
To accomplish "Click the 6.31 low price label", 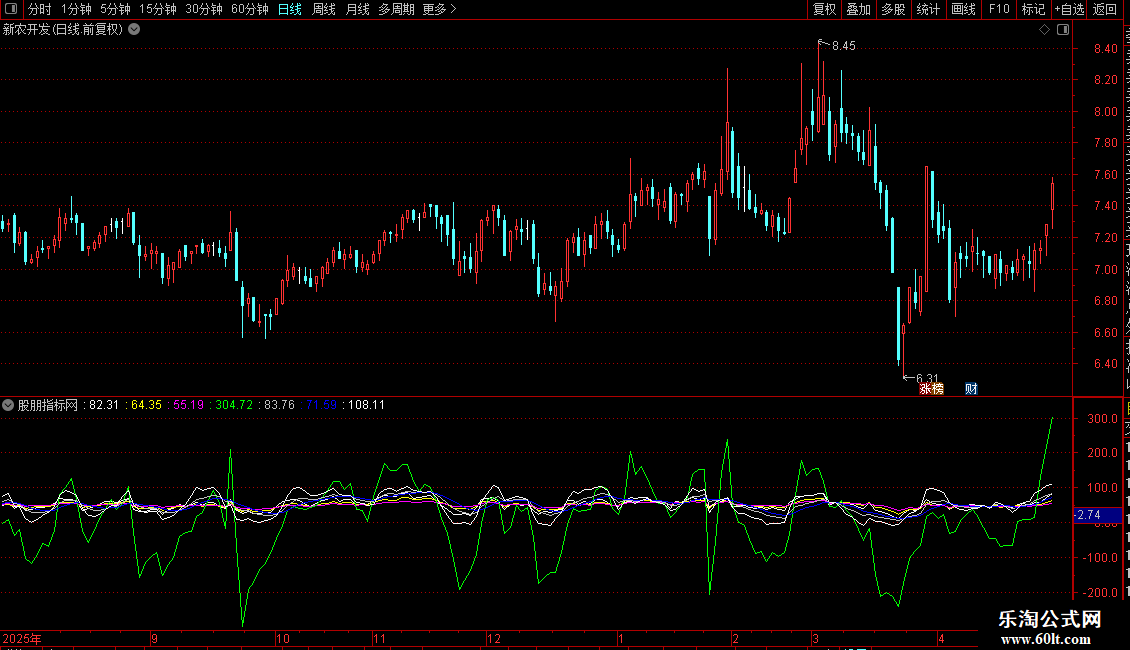I will click(927, 378).
